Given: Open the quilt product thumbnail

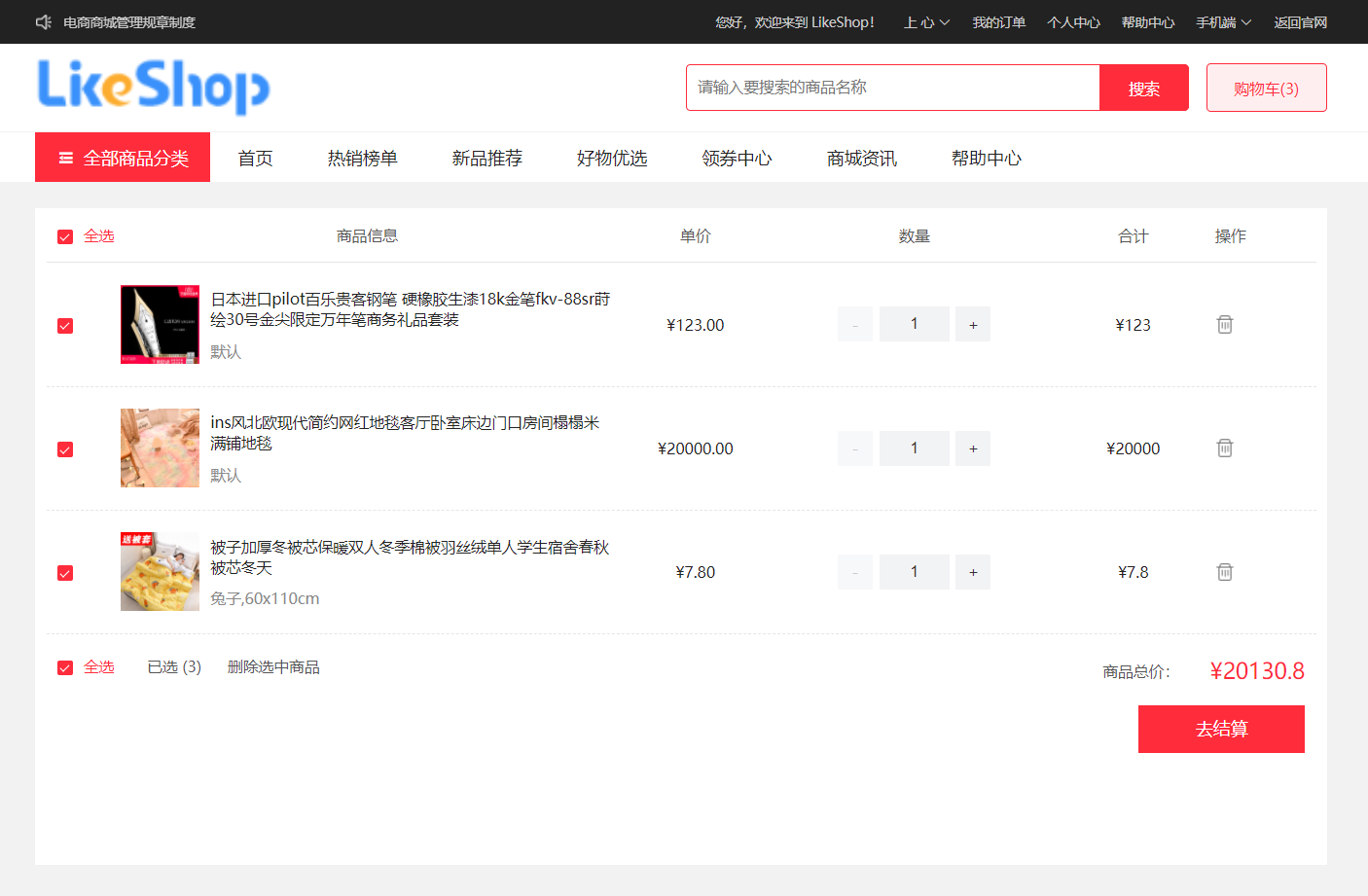Looking at the screenshot, I should [160, 571].
